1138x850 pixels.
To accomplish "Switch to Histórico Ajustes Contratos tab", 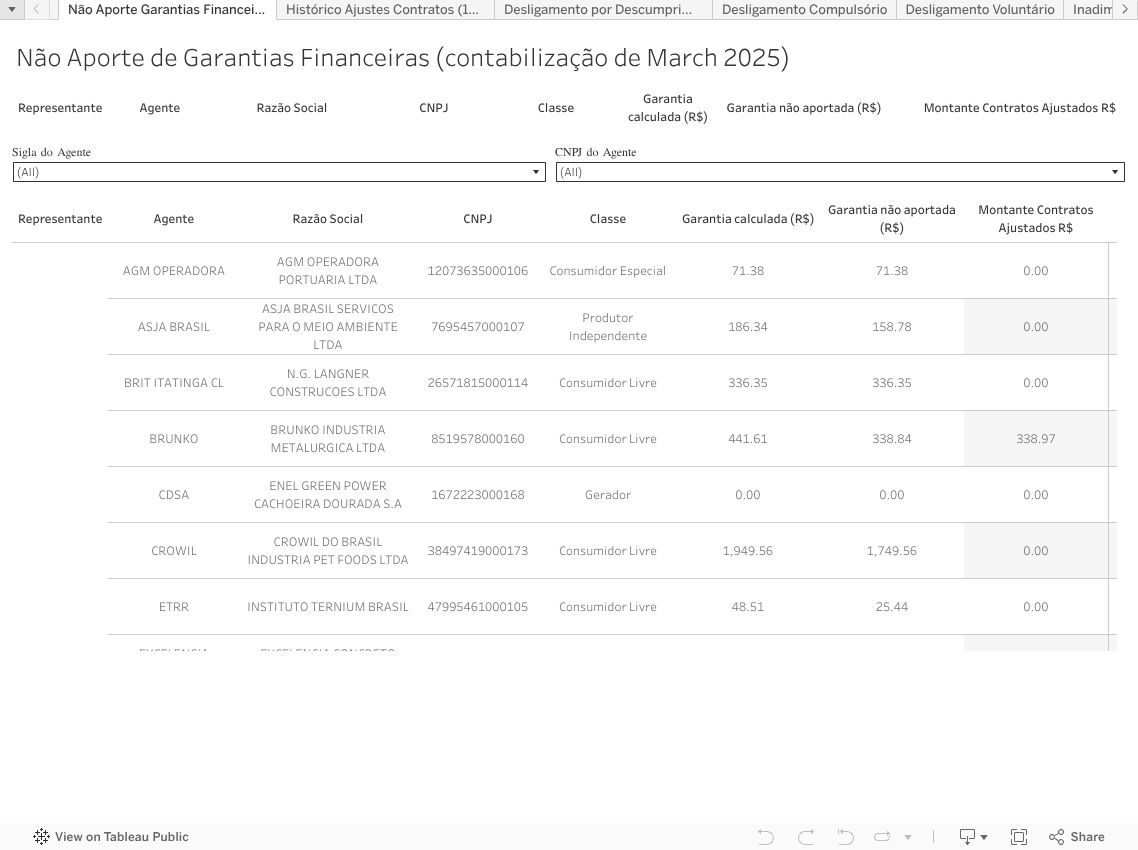I will [x=382, y=9].
